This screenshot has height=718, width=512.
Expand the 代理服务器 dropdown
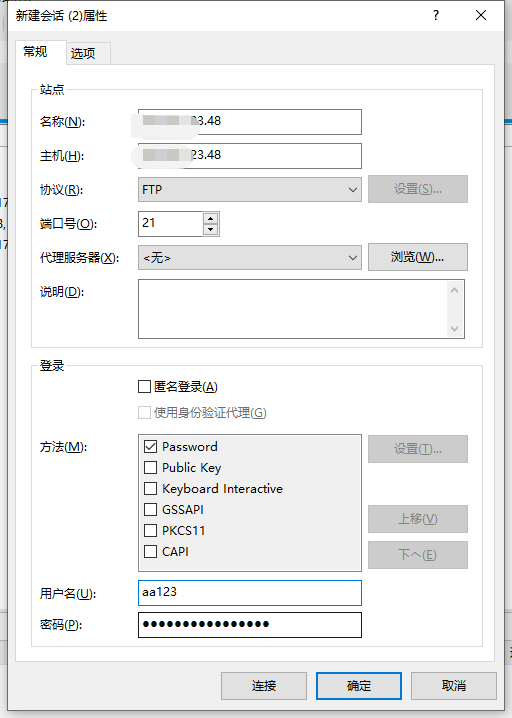click(250, 258)
